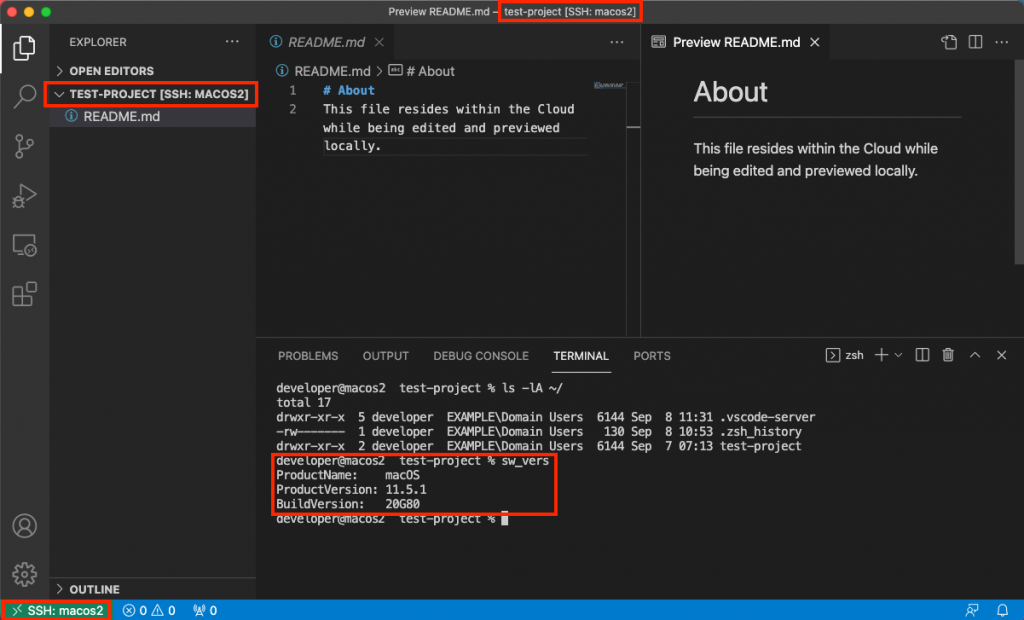This screenshot has height=620, width=1024.
Task: Split the terminal pane
Action: coord(921,355)
